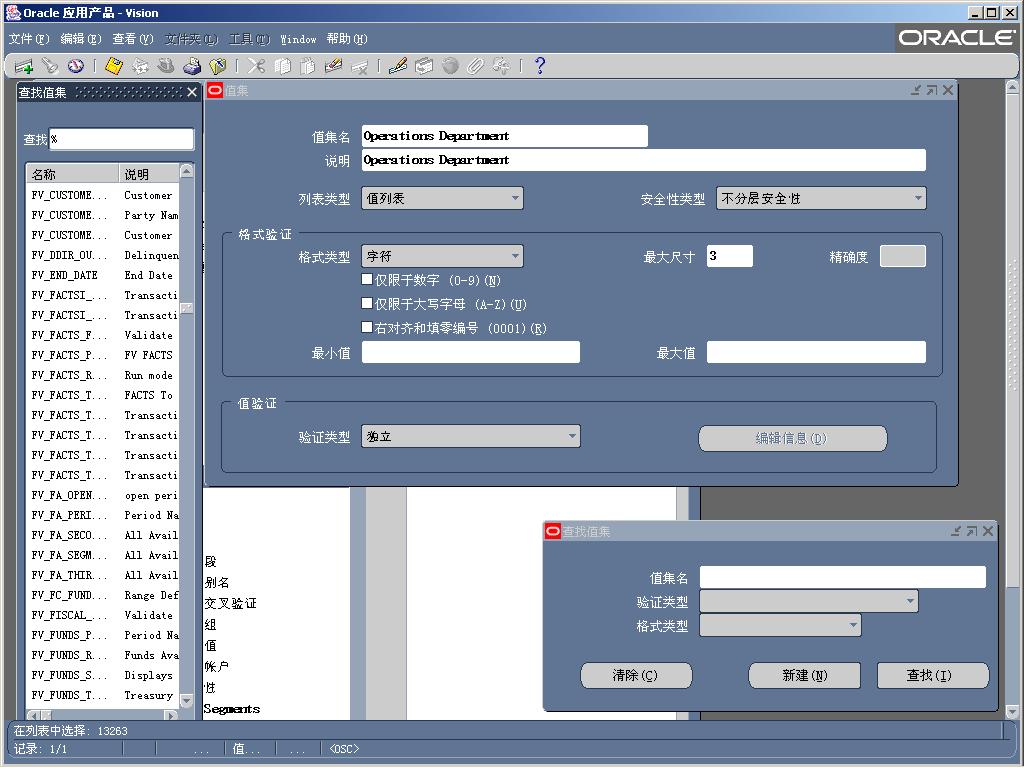The image size is (1024, 768).
Task: Open the 编辑 menu
Action: click(x=81, y=39)
